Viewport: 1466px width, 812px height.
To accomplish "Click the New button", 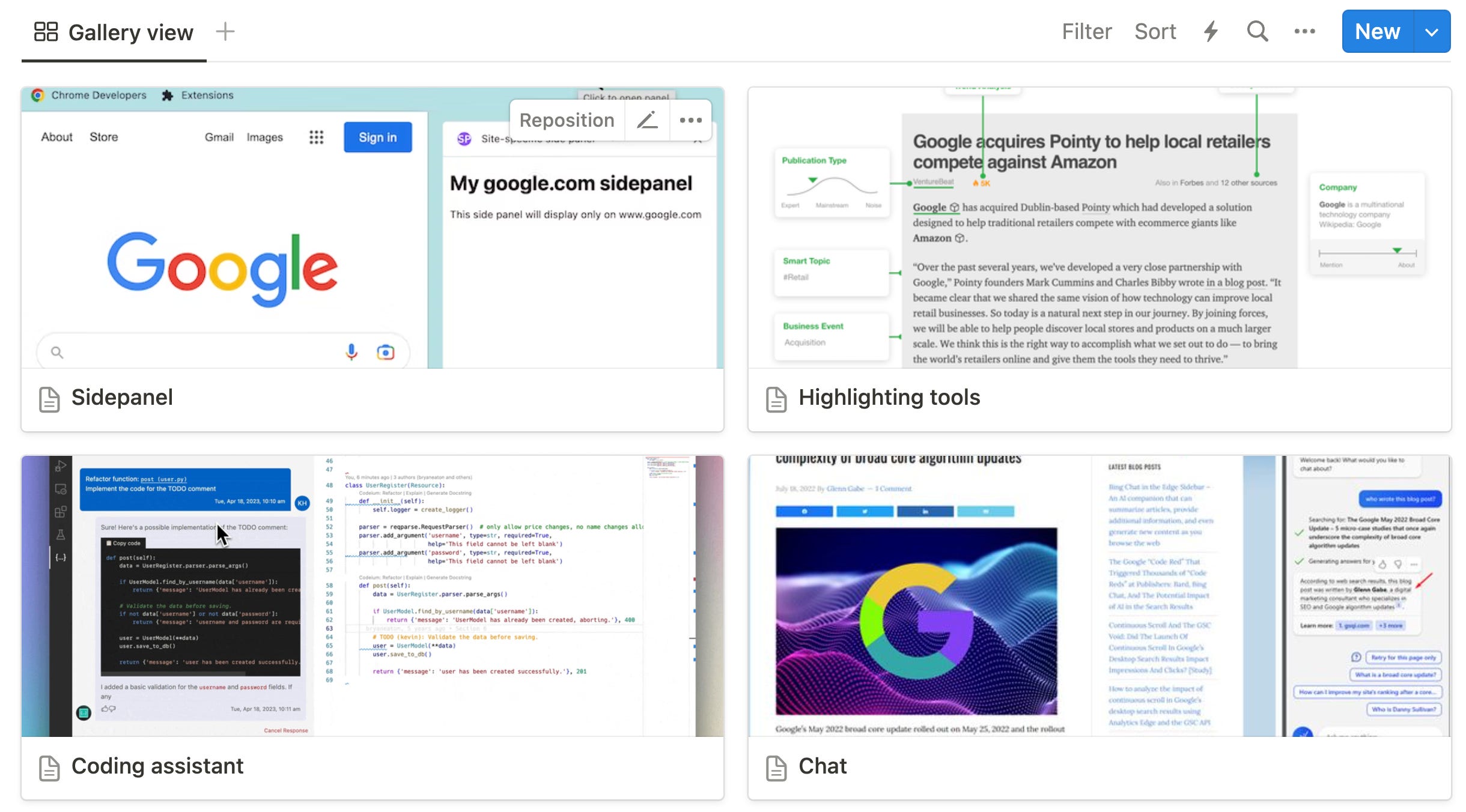I will click(1378, 32).
